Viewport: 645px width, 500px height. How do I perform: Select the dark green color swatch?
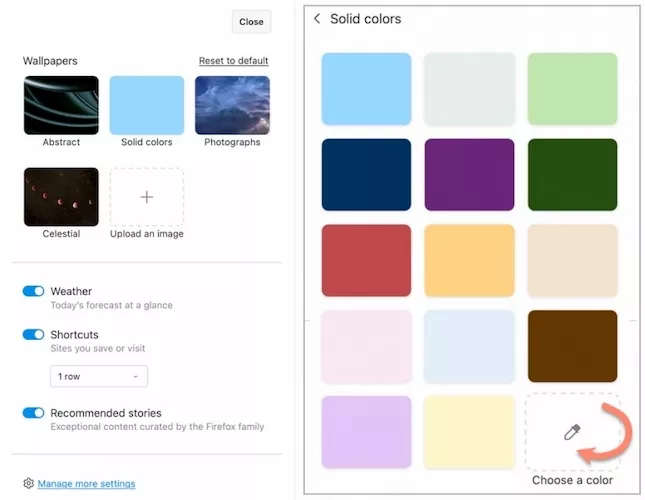pos(573,175)
